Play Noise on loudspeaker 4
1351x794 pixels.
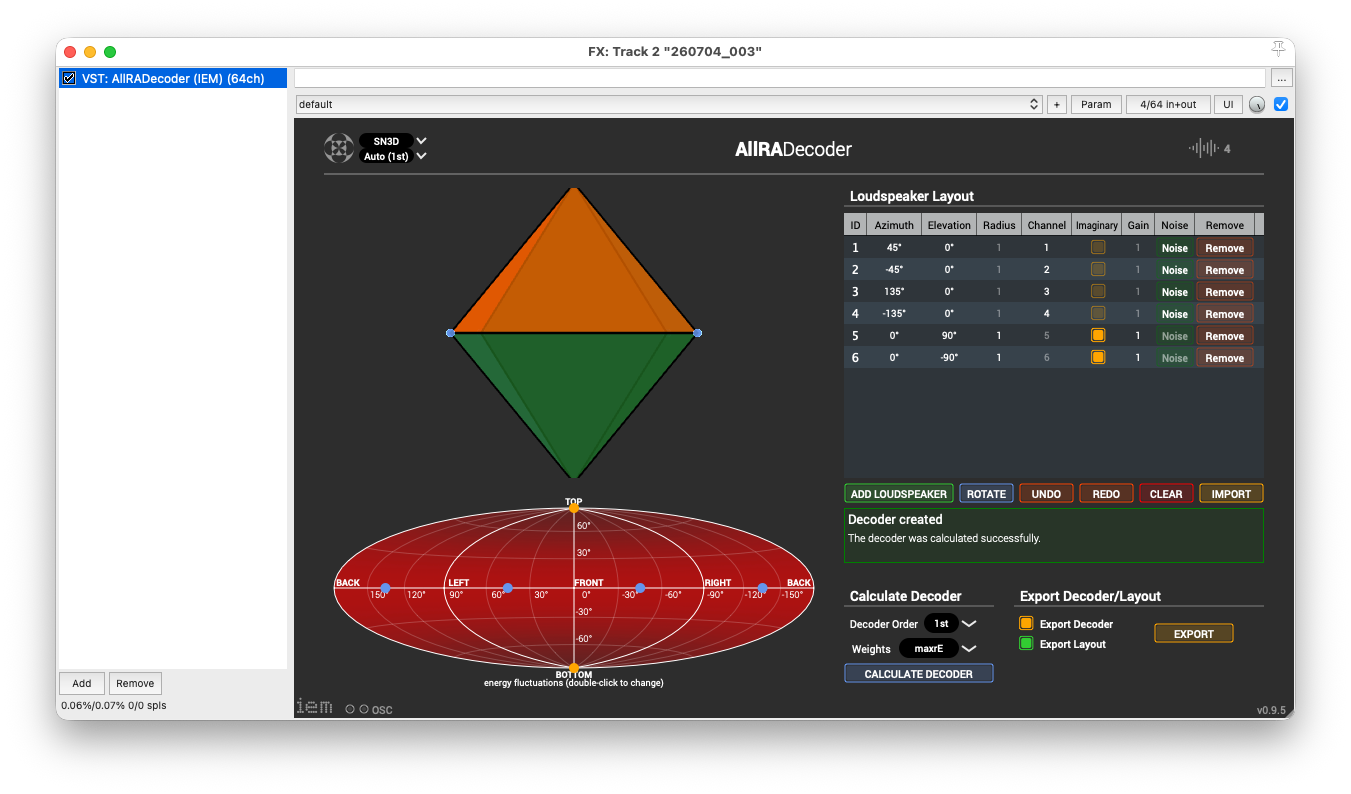pos(1175,314)
